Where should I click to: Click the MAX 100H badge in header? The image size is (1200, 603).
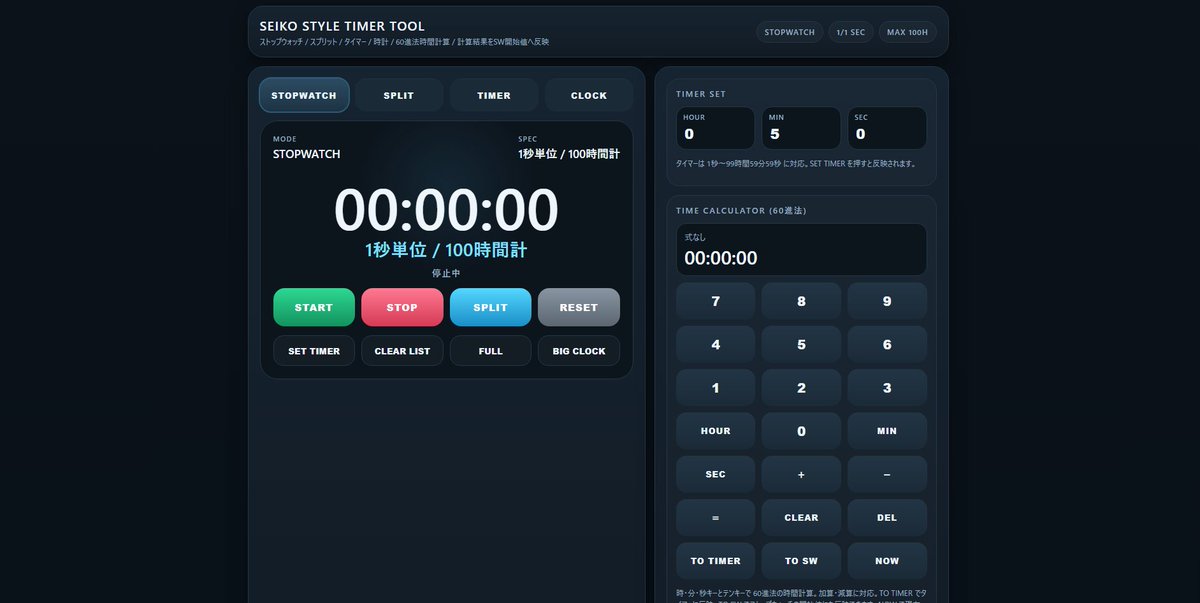(x=908, y=32)
